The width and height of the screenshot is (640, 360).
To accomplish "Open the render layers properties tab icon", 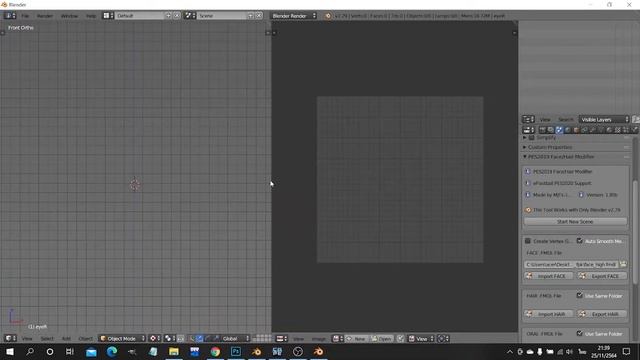I will [x=551, y=130].
